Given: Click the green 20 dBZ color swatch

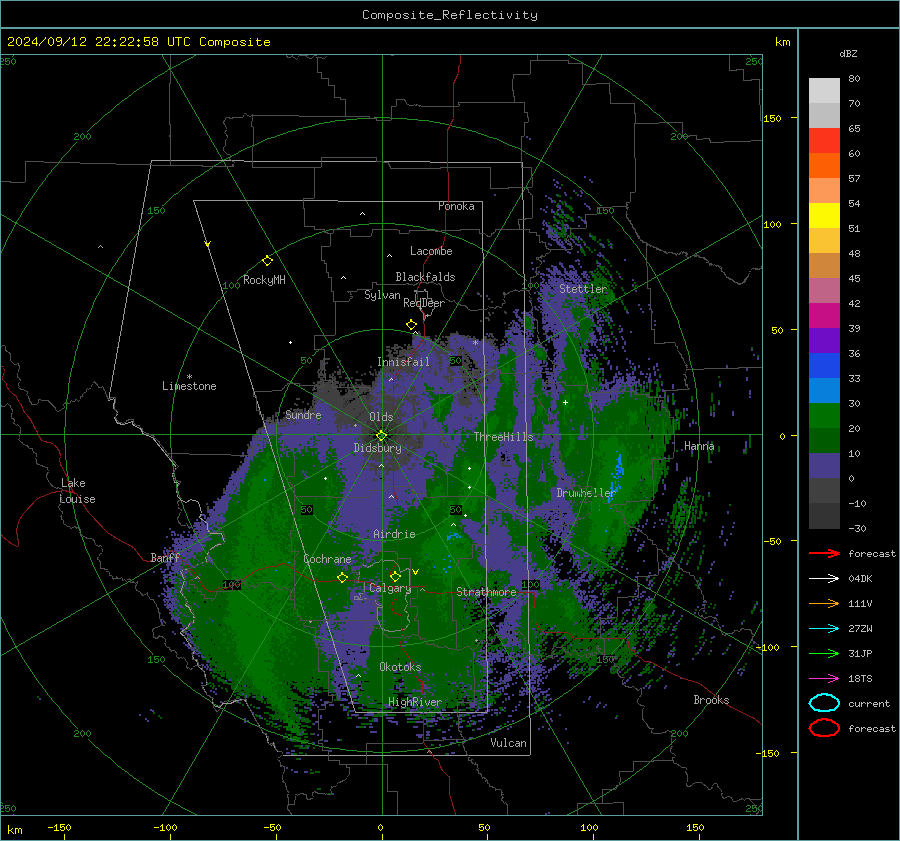Looking at the screenshot, I should pyautogui.click(x=824, y=416).
